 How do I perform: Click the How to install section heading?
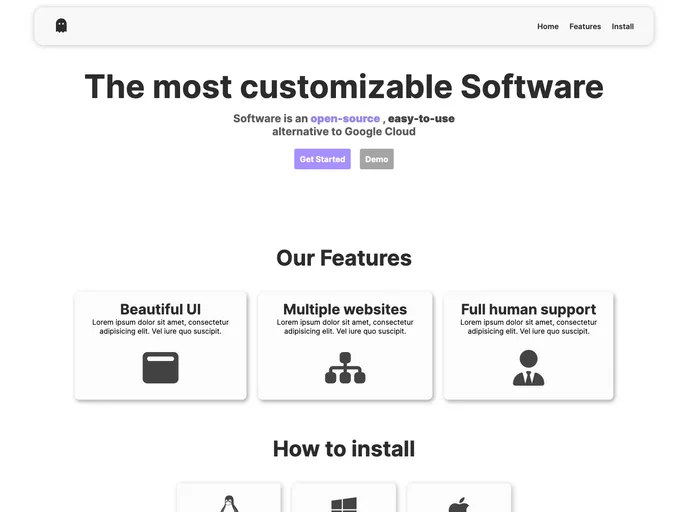[x=344, y=449]
